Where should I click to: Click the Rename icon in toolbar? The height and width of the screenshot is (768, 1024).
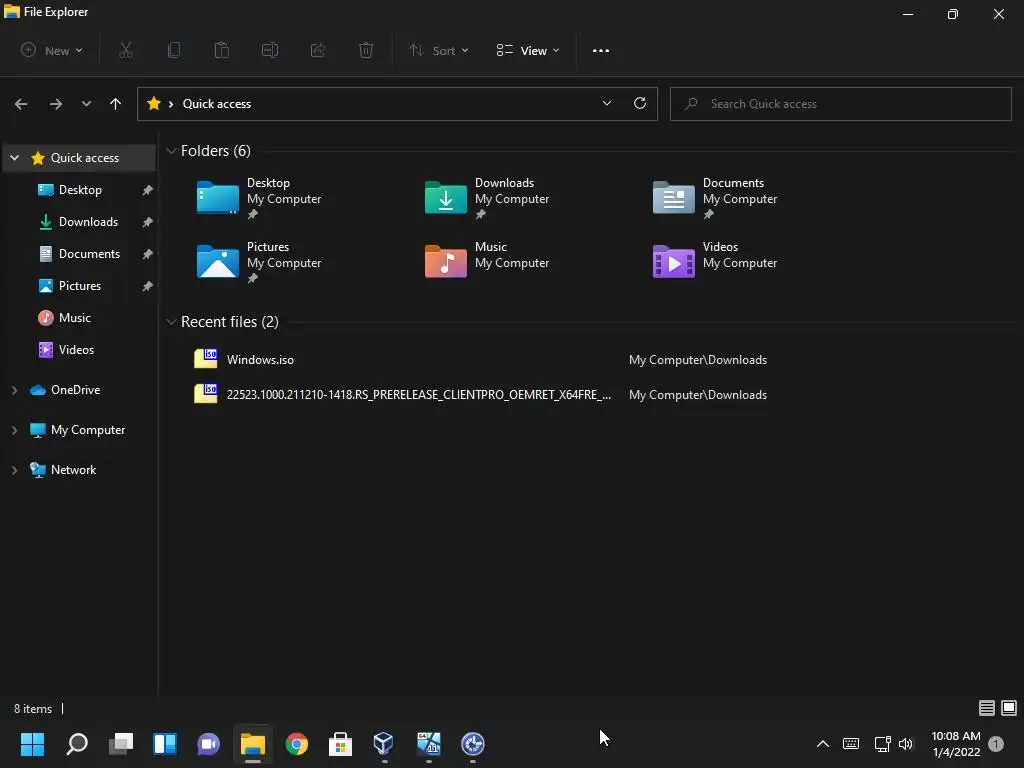coord(270,50)
